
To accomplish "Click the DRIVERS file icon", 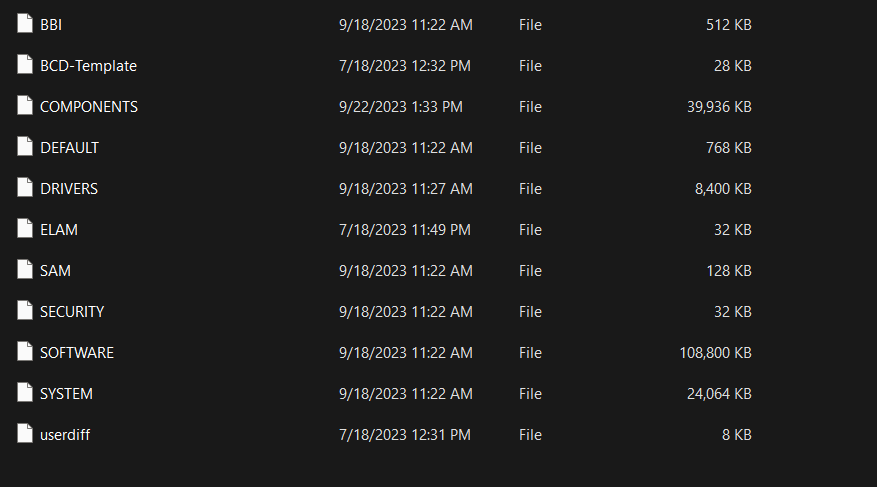I will 25,187.
